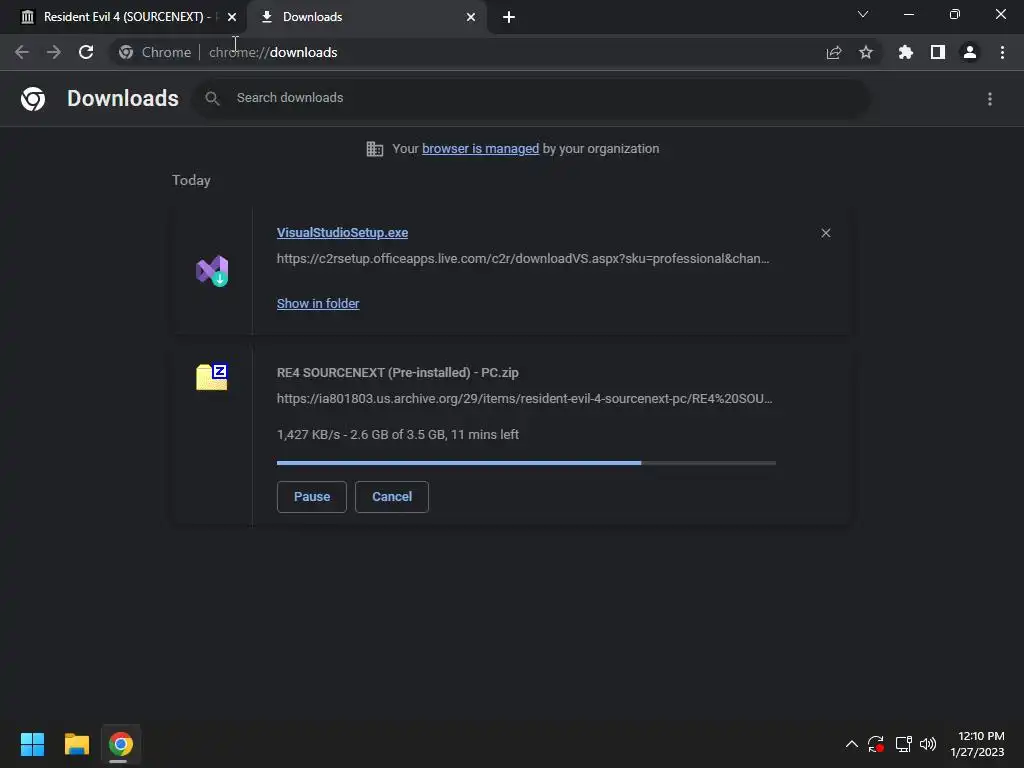Open the Windows Start menu
Viewport: 1024px width, 768px height.
(x=33, y=744)
